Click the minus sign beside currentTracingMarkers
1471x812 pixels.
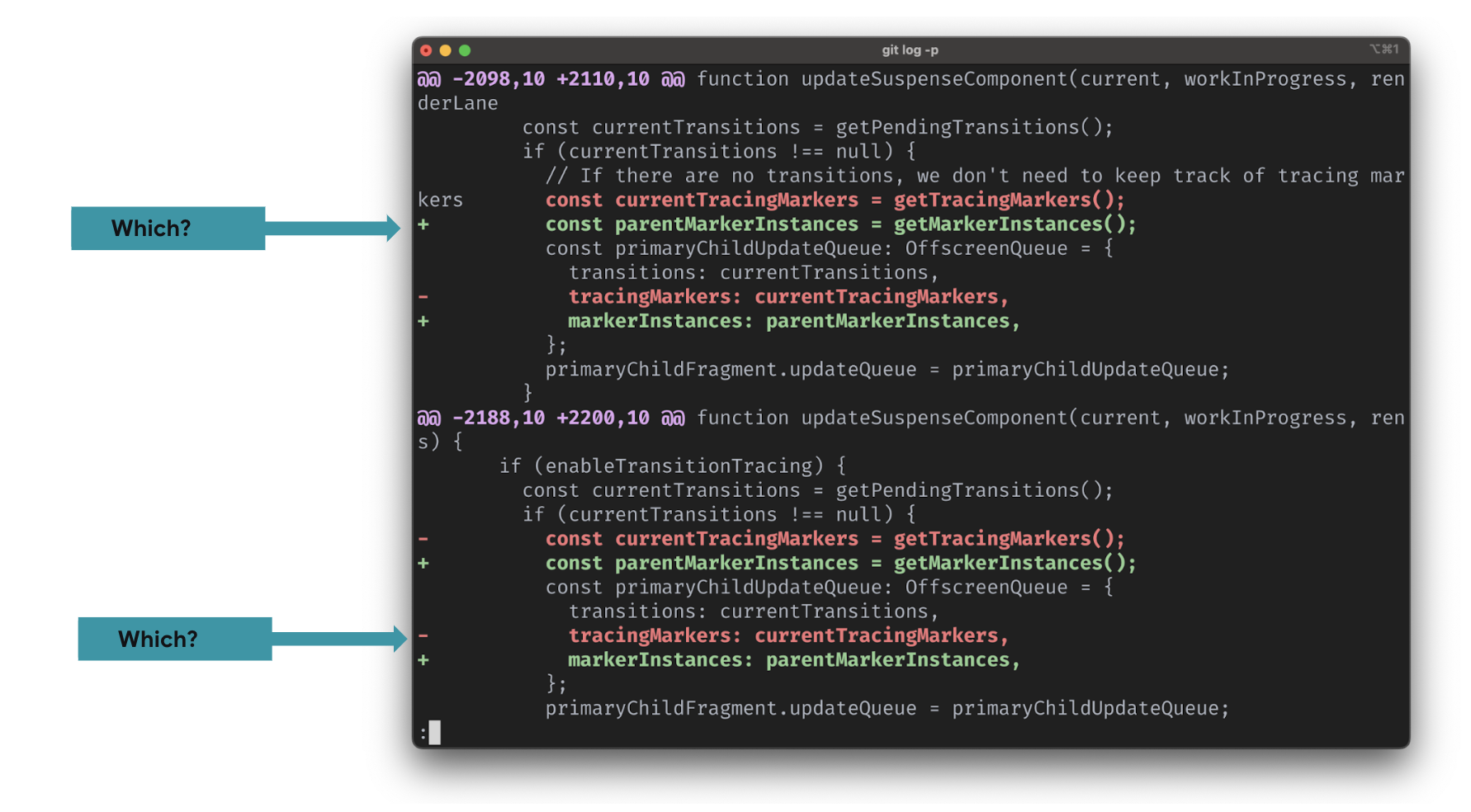click(x=423, y=538)
